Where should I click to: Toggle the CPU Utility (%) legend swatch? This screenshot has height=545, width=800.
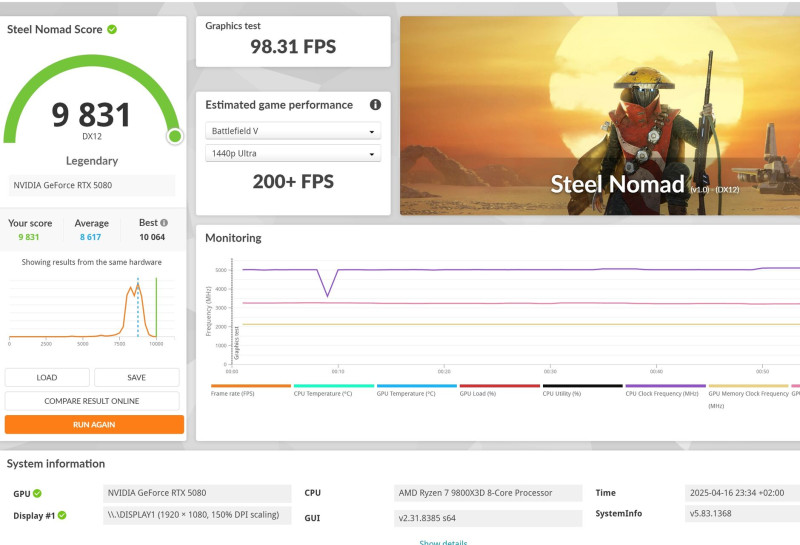[583, 386]
